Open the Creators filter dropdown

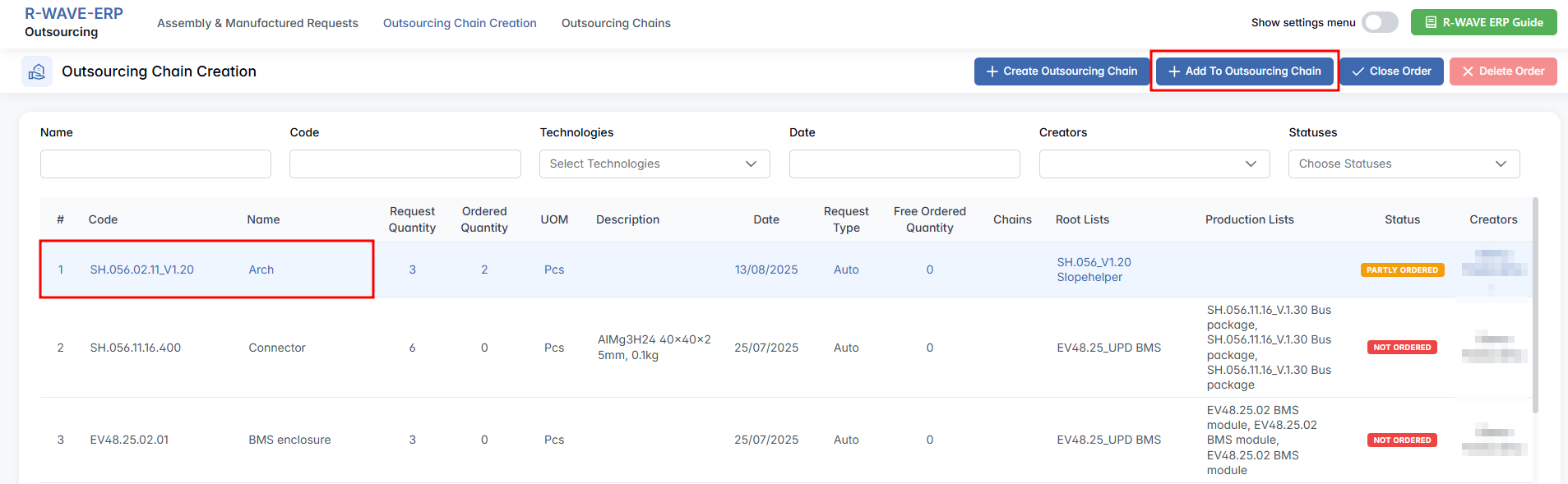(x=1154, y=164)
